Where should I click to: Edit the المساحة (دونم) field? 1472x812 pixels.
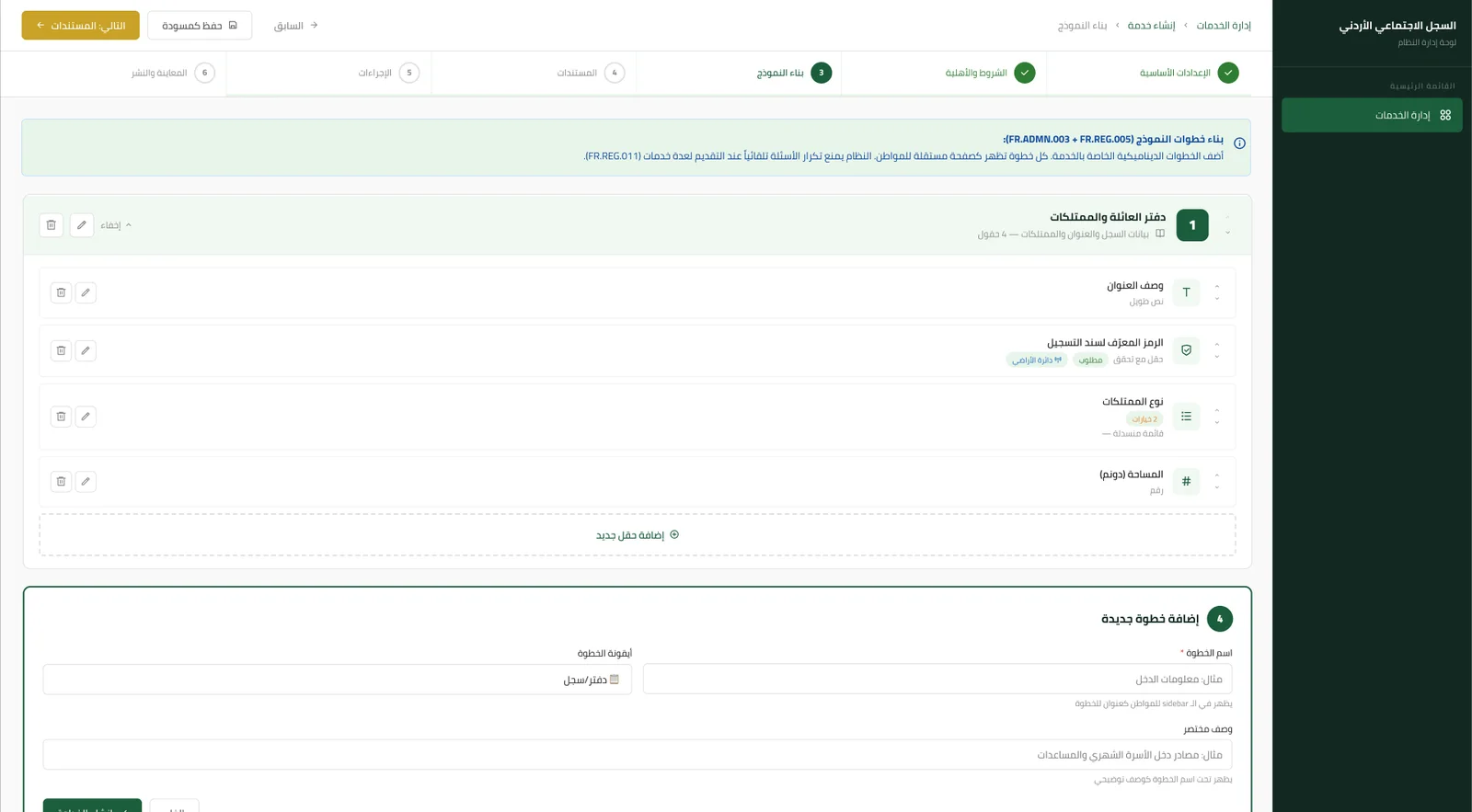(x=86, y=481)
